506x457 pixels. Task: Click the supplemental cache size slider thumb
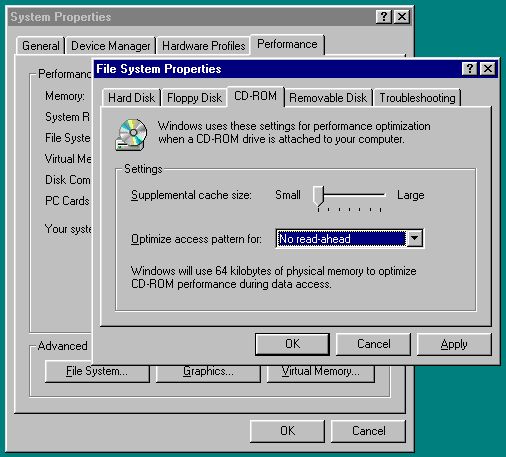click(318, 196)
